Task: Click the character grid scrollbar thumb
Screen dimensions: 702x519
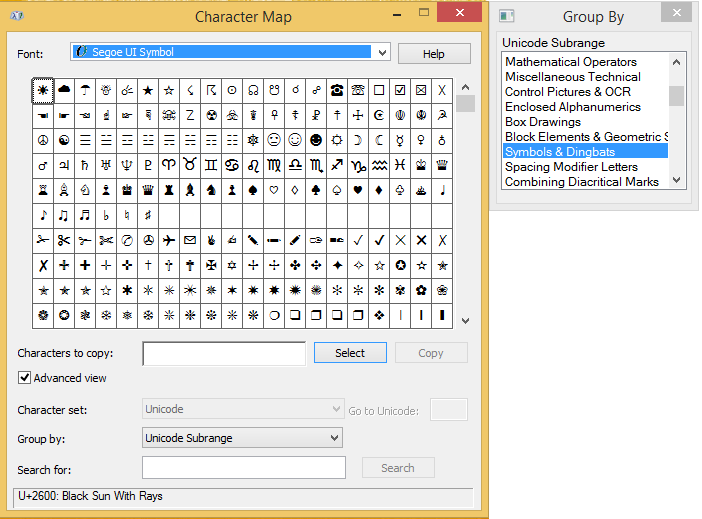Action: (465, 104)
